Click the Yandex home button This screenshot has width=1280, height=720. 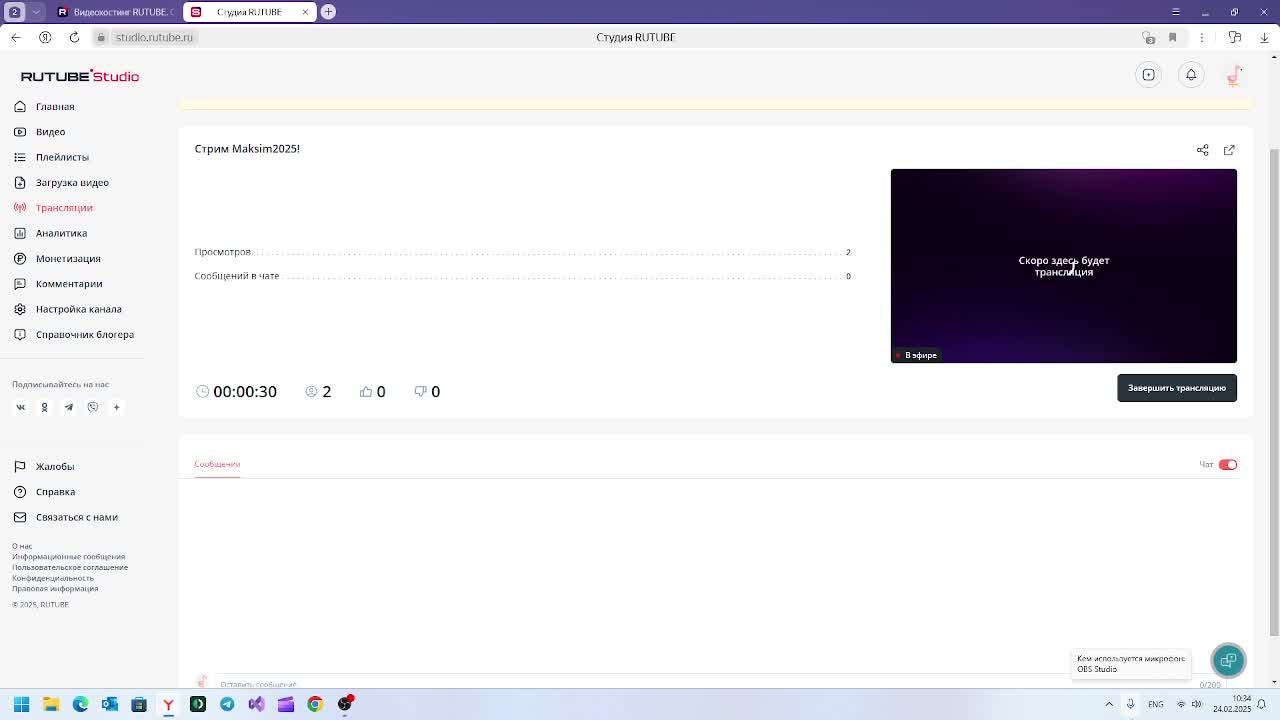(45, 37)
